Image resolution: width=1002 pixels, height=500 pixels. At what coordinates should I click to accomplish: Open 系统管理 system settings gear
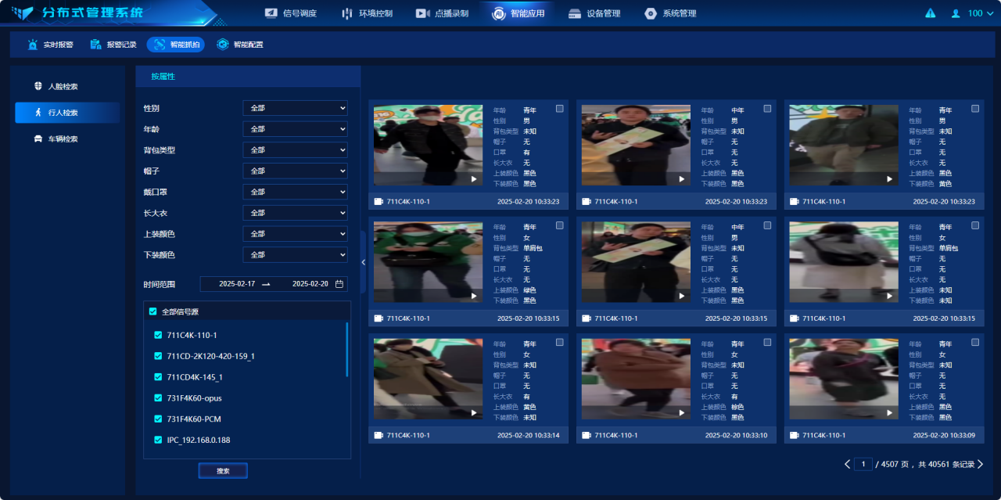(x=651, y=14)
